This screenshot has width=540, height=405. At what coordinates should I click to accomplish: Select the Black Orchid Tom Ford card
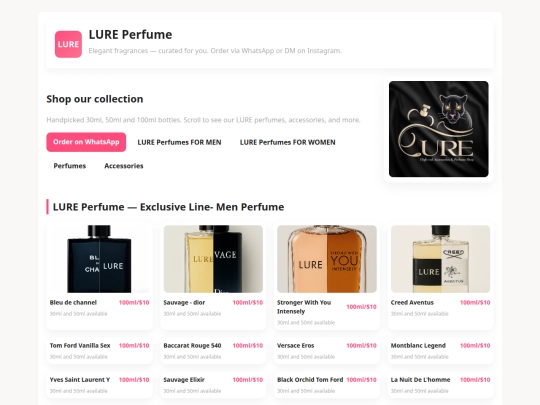[327, 385]
